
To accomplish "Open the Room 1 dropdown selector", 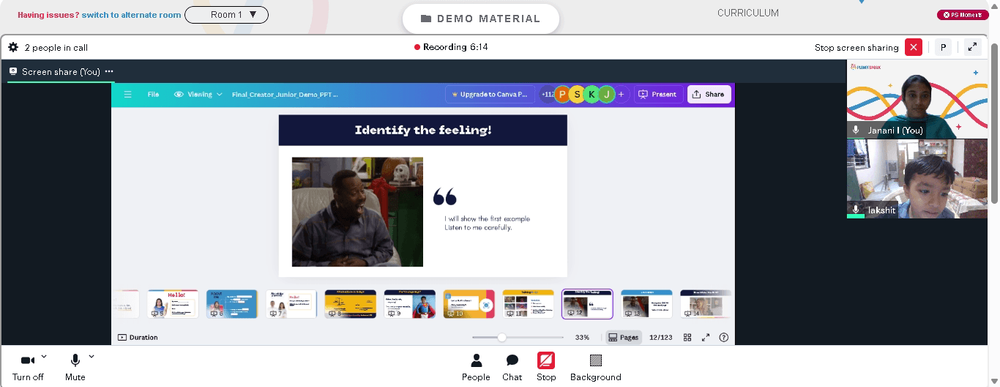I will 226,15.
